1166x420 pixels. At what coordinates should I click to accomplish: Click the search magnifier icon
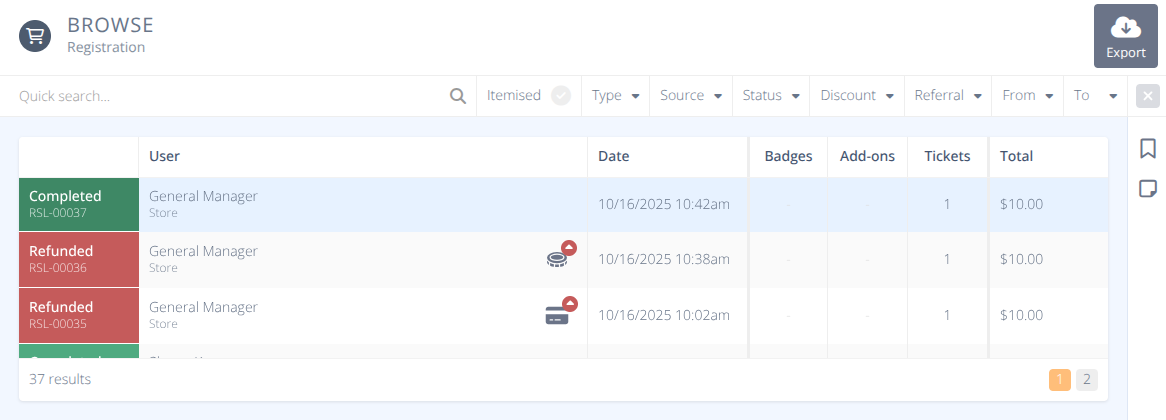(458, 96)
